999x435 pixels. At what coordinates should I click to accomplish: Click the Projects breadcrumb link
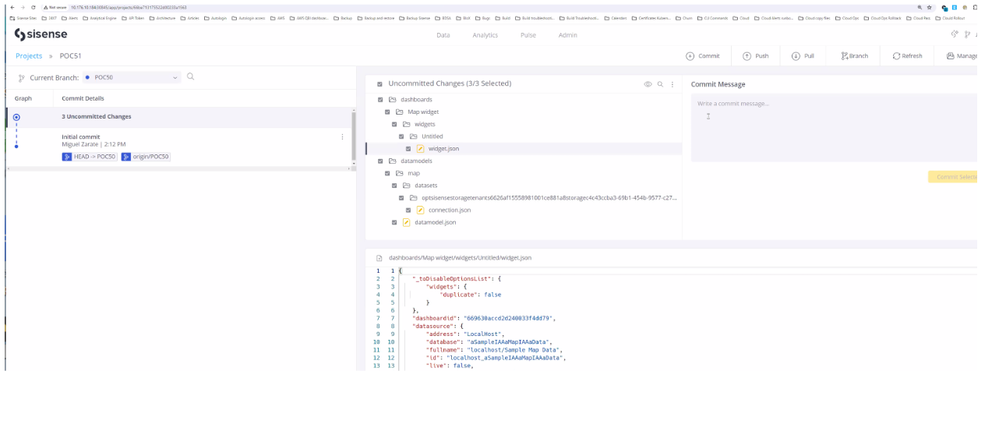(29, 56)
